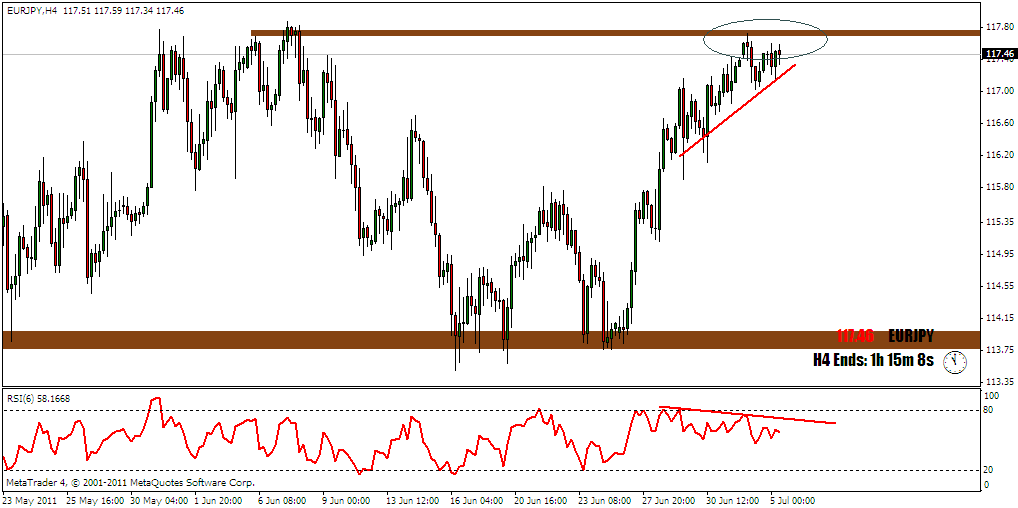Screen dimensions: 1018x508
Task: Click the 113.75 price axis label
Action: point(1000,349)
